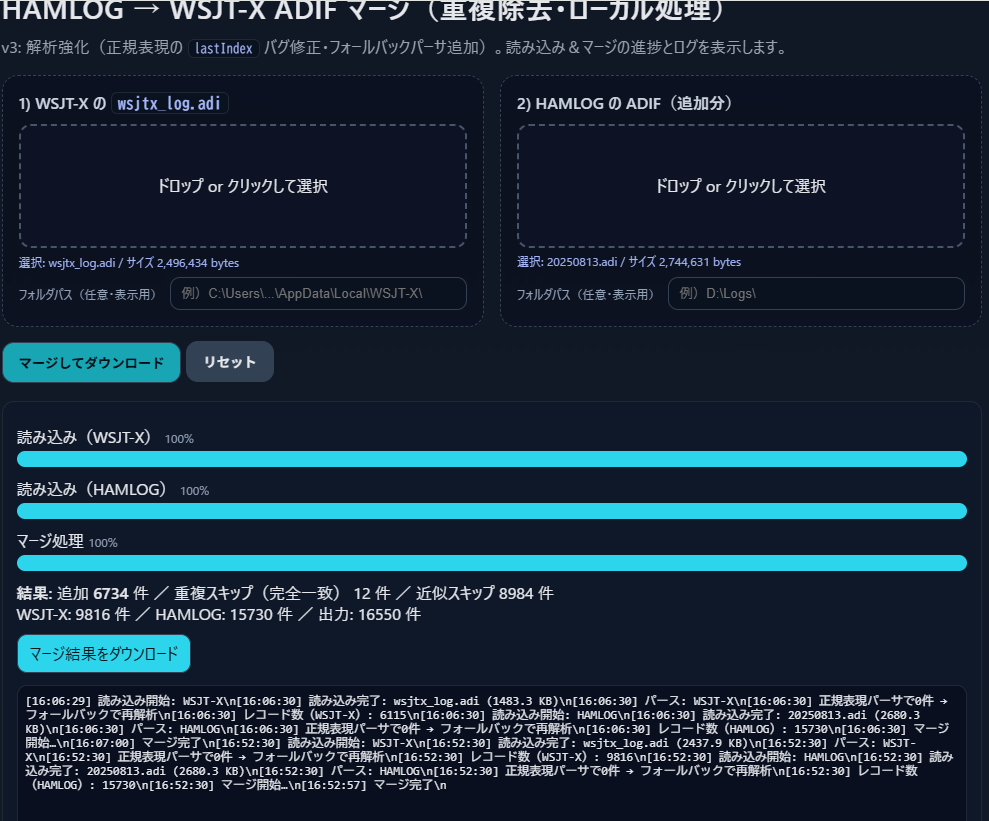Screen dimensions: 989x821
Task: Open the HAMLOG ADIF drop zone
Action: [741, 186]
